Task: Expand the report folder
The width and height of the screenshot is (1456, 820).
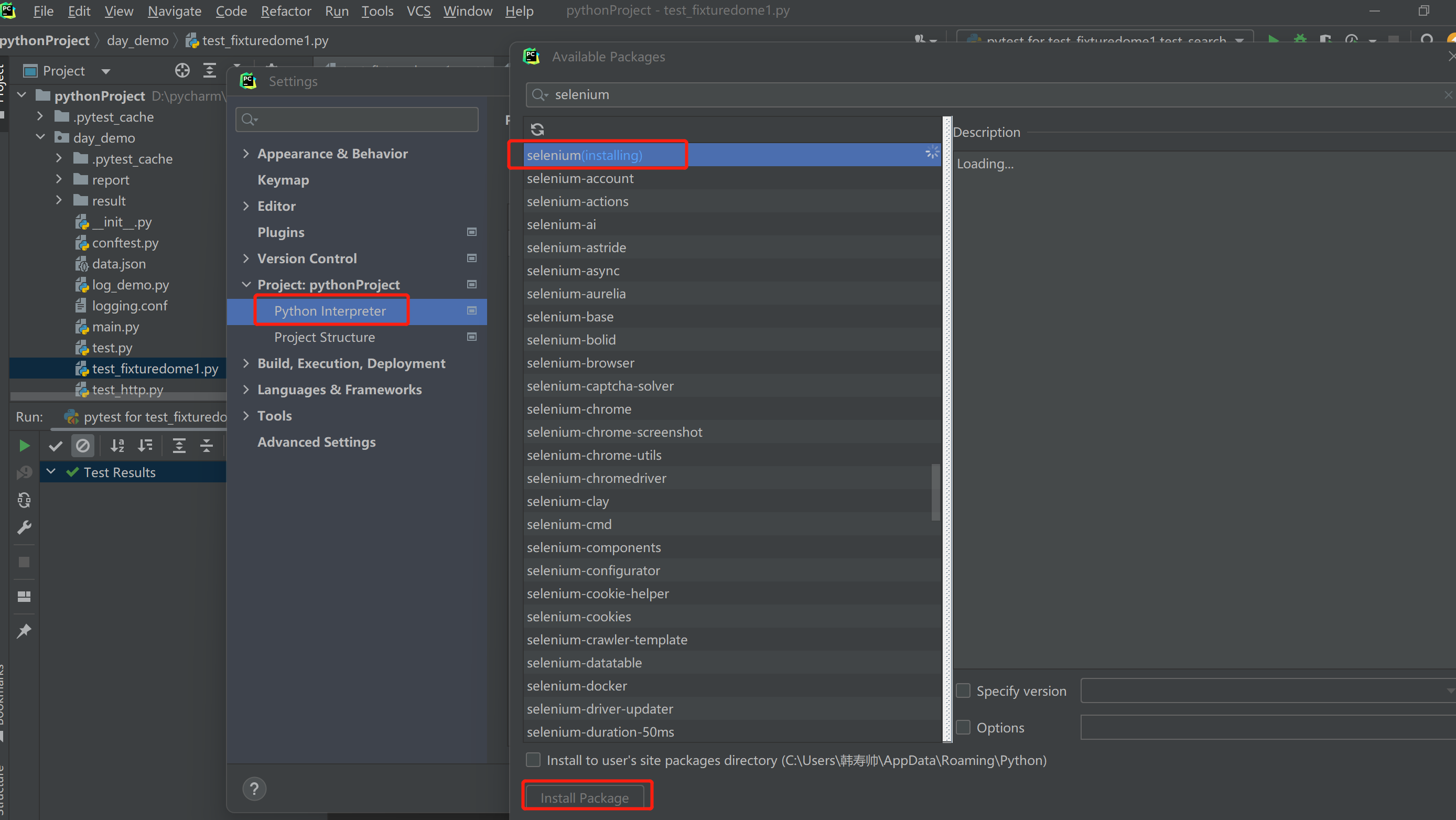Action: coord(59,179)
